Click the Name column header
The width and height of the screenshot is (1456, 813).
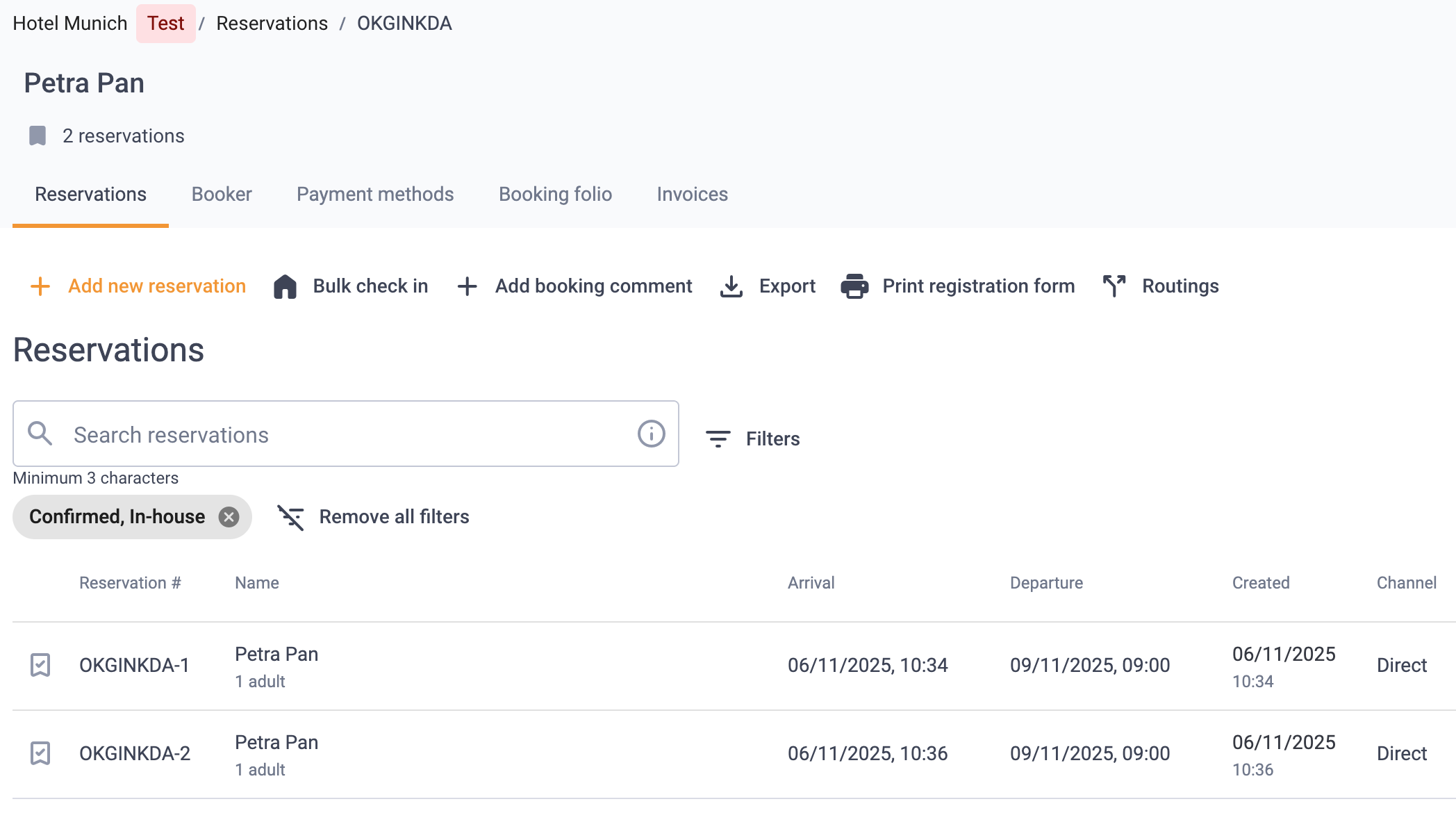point(257,583)
